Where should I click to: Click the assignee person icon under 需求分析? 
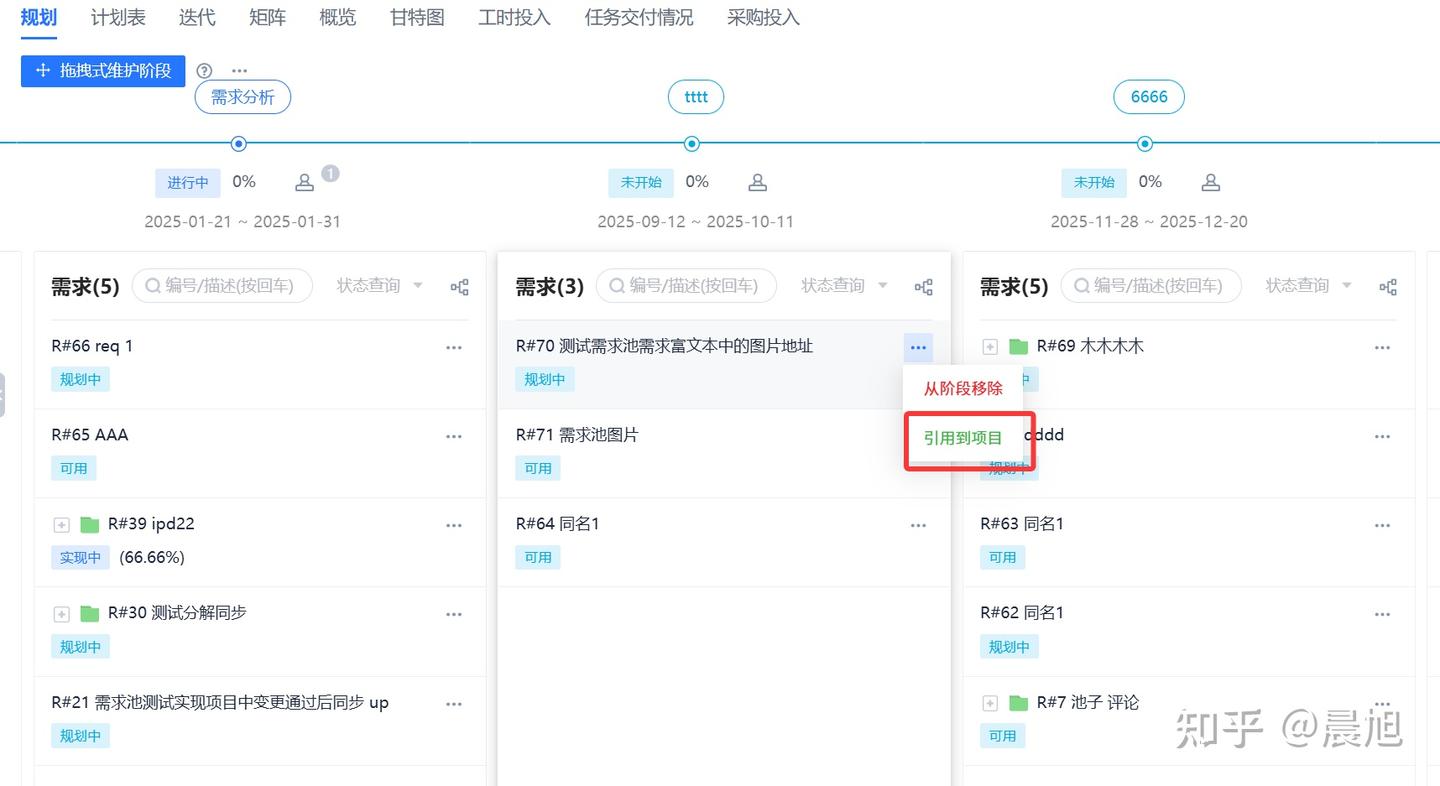(305, 183)
